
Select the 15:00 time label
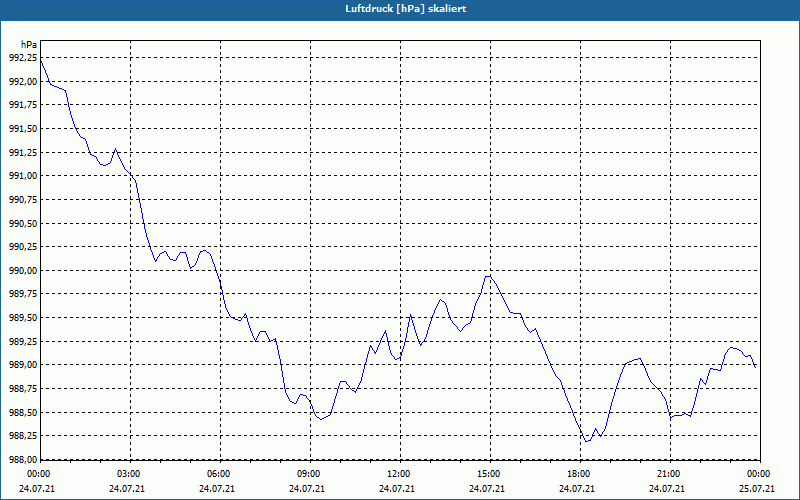pos(487,474)
